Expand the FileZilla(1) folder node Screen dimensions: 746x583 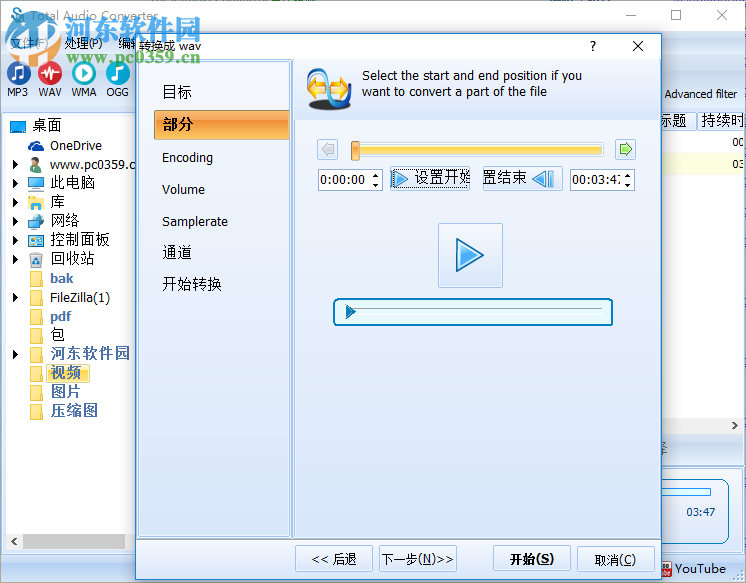click(15, 298)
